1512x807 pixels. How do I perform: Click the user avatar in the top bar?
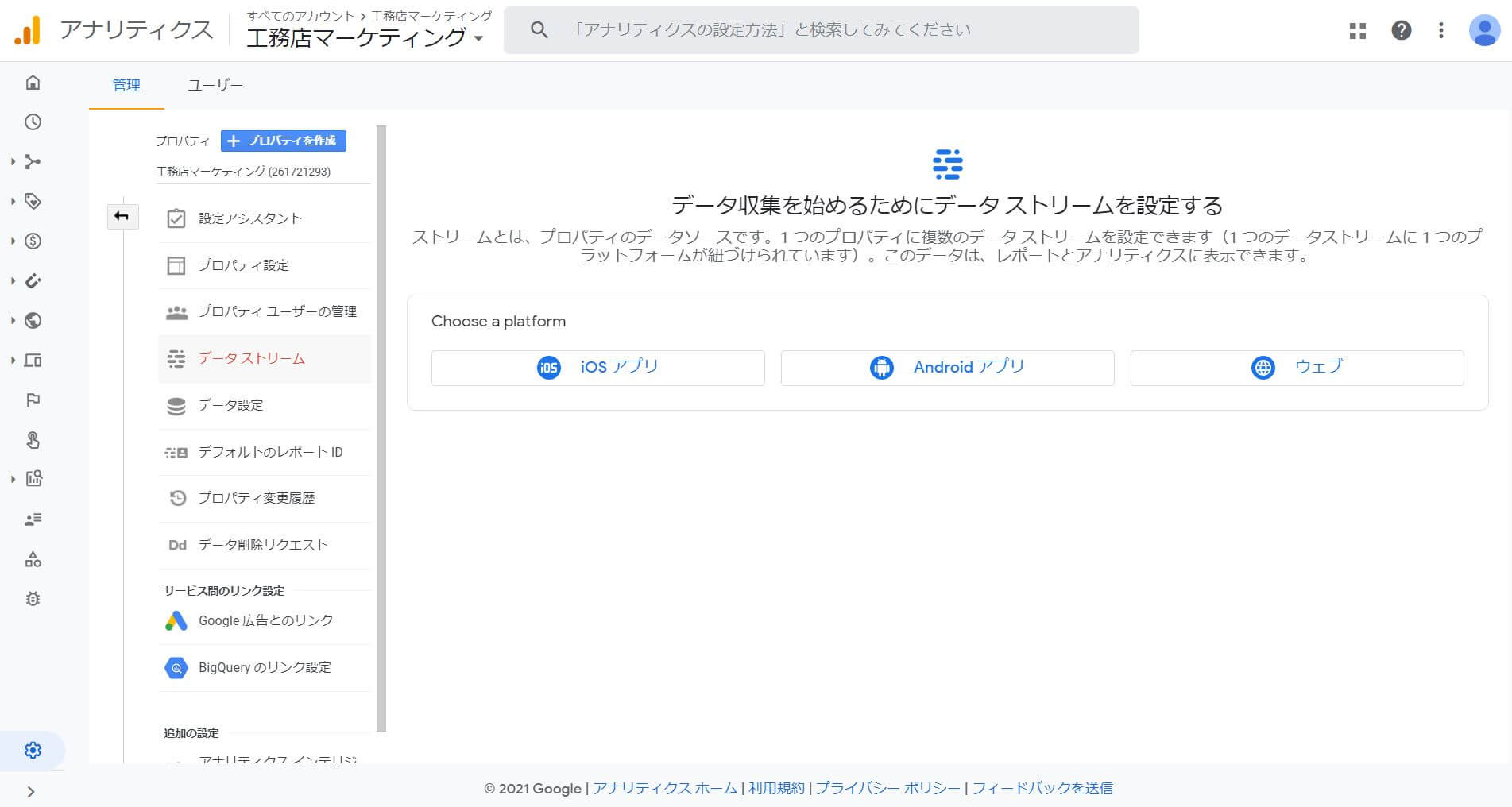tap(1484, 30)
